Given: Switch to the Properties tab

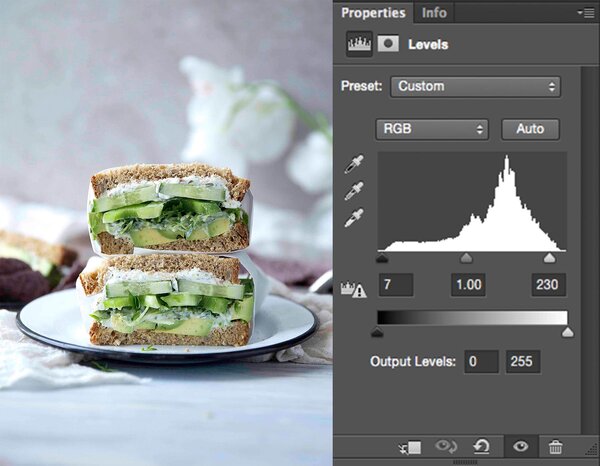Looking at the screenshot, I should point(373,13).
